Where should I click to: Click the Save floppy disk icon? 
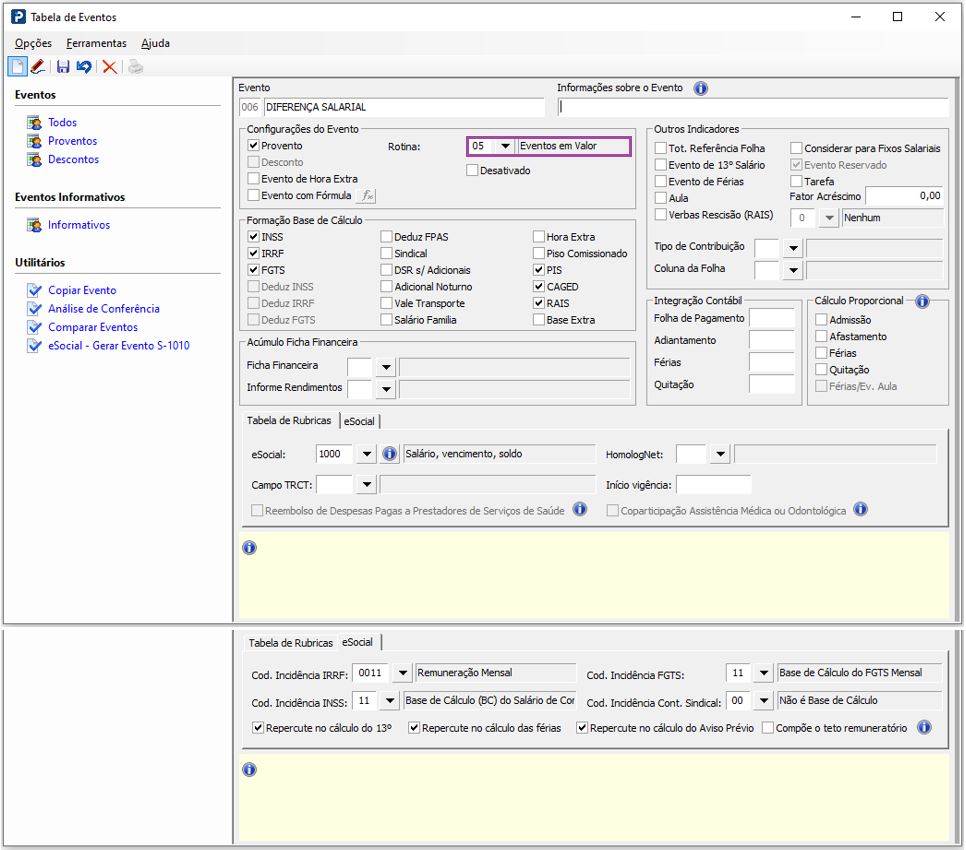click(x=63, y=67)
